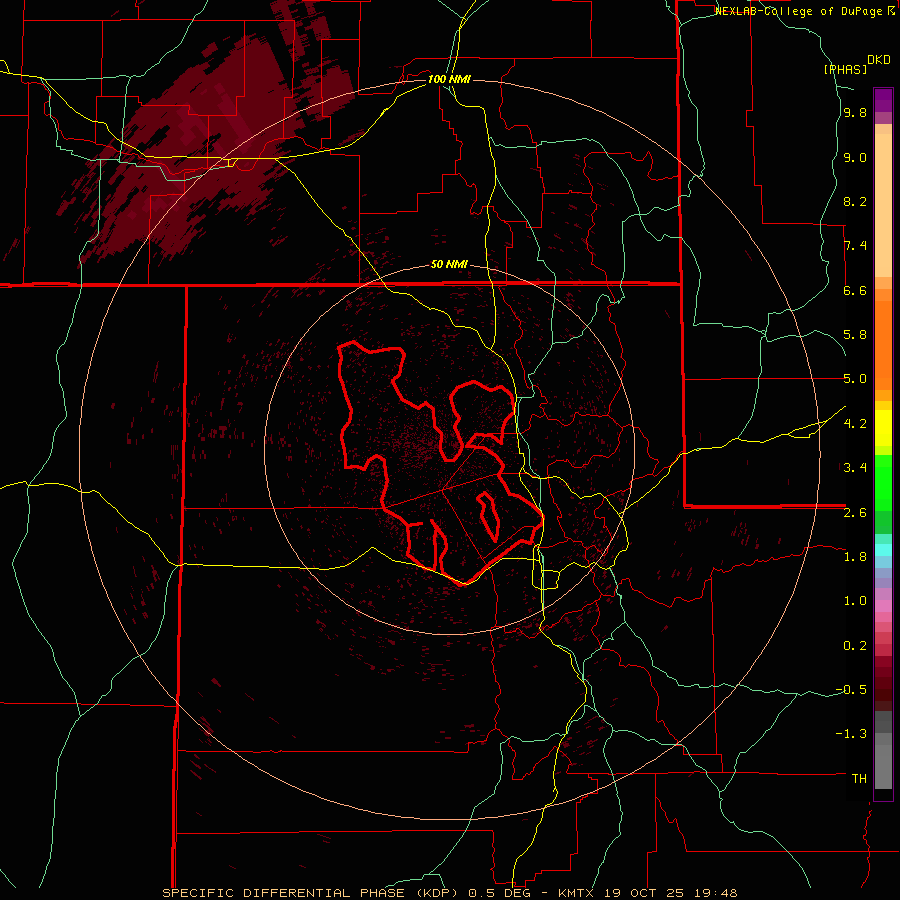Click the 1.8 value on the scale

(x=855, y=557)
